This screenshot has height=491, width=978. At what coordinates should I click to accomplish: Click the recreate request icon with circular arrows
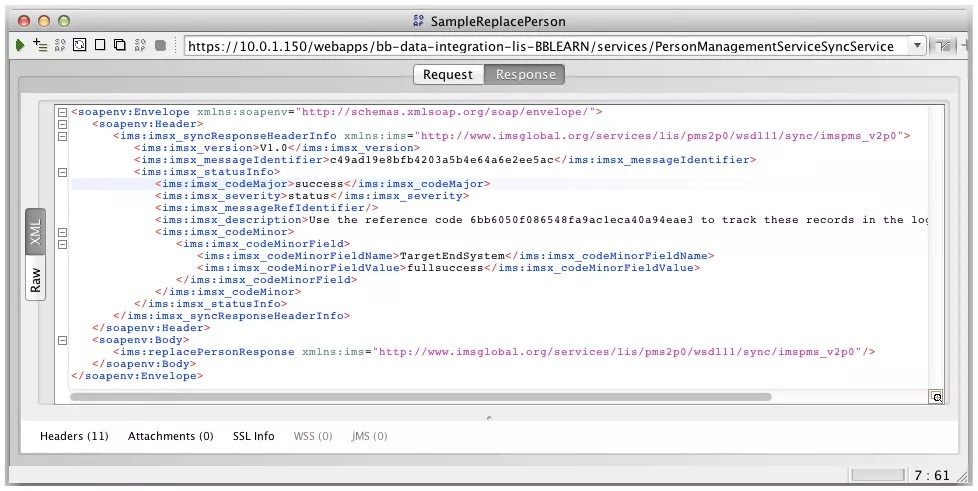coord(80,45)
